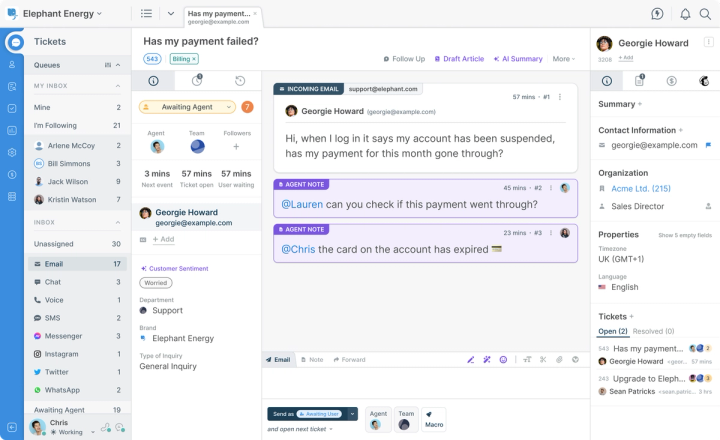Click the AI Summary link

click(x=518, y=59)
